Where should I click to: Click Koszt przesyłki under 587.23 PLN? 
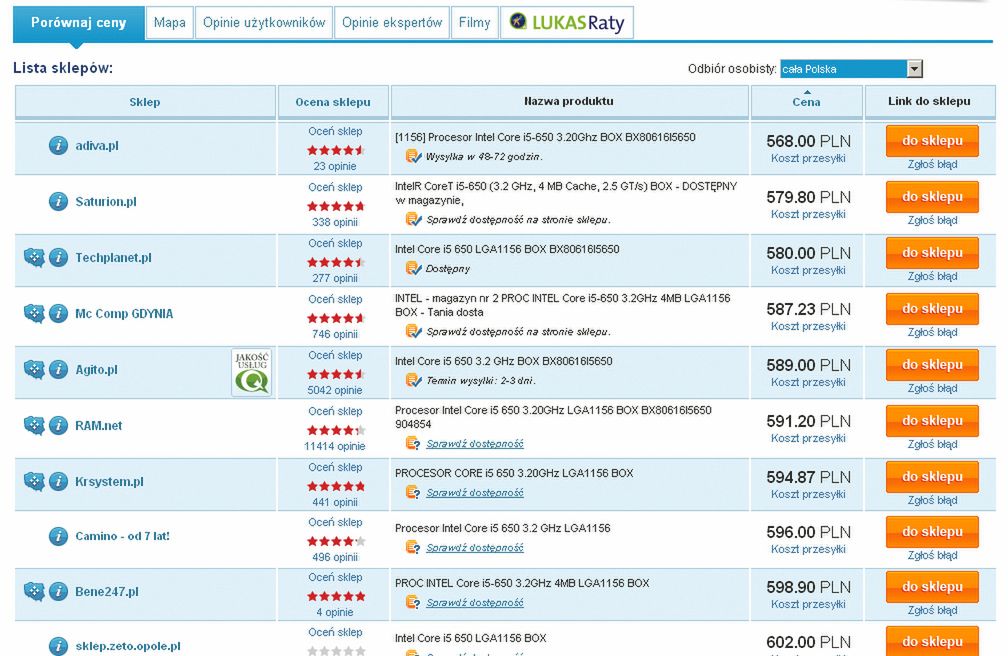[808, 326]
